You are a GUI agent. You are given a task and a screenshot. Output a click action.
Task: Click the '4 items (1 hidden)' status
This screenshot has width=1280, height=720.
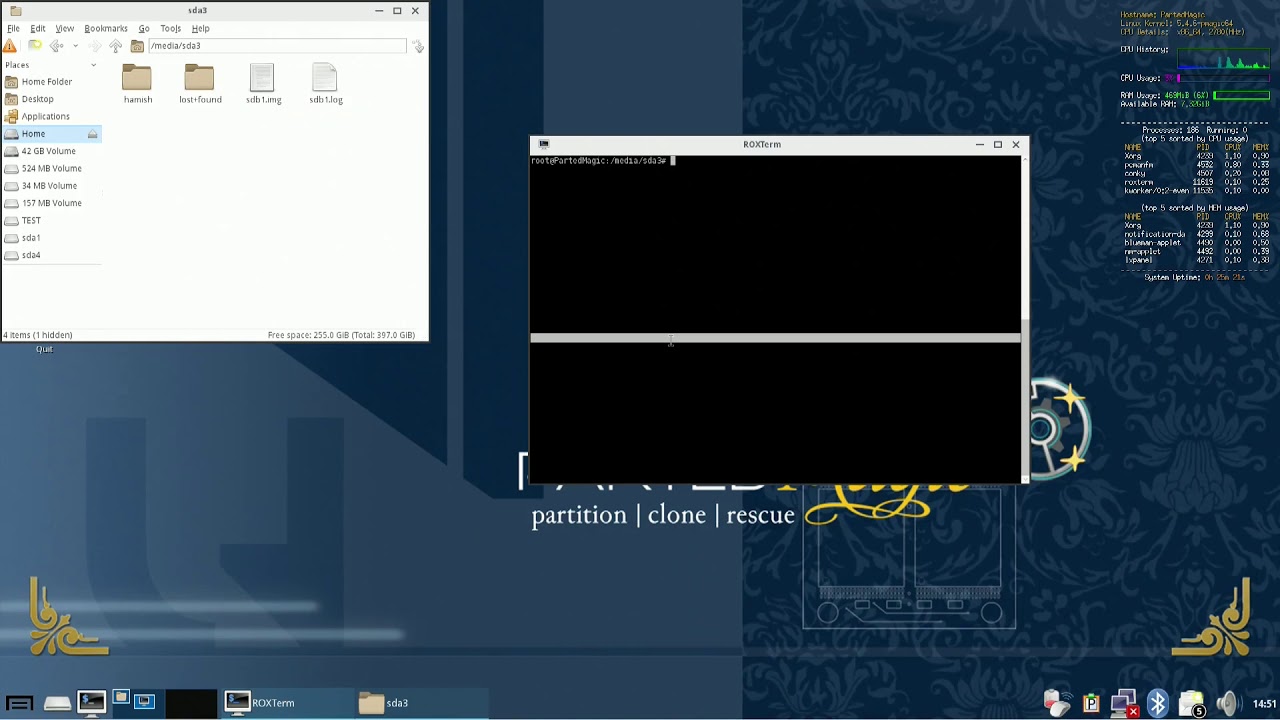click(x=38, y=335)
